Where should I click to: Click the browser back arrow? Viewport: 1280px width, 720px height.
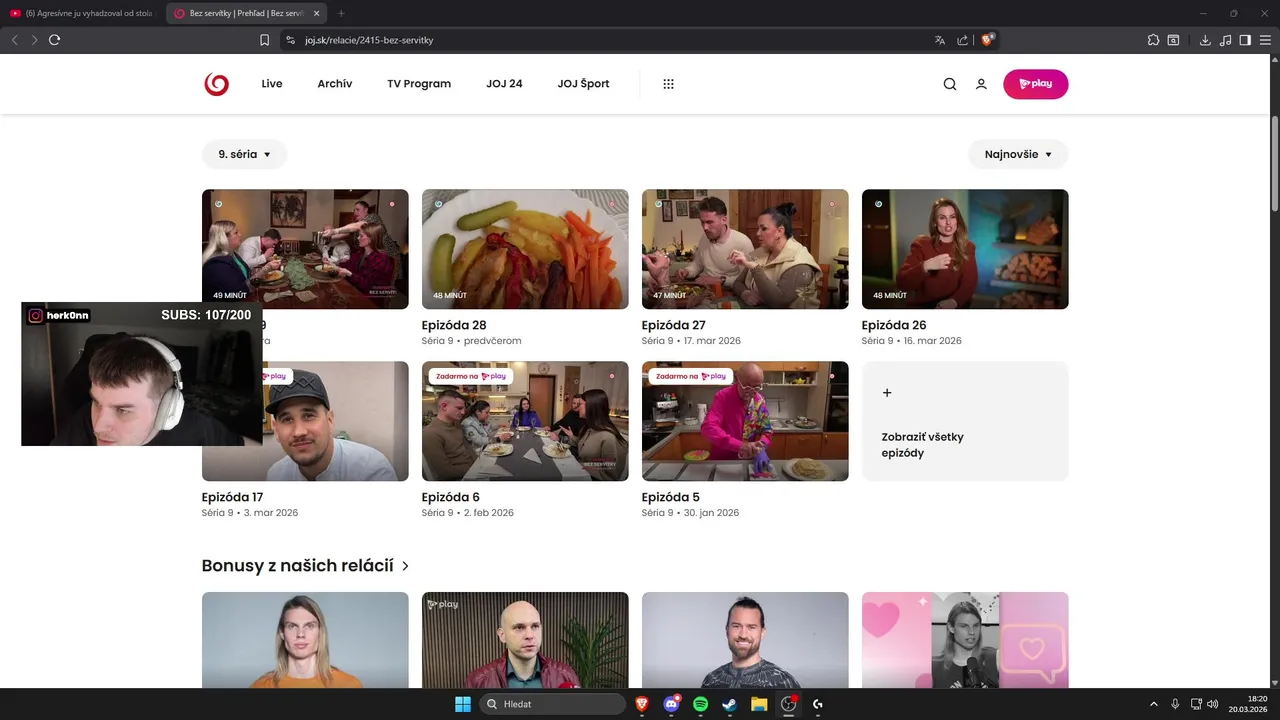tap(14, 40)
